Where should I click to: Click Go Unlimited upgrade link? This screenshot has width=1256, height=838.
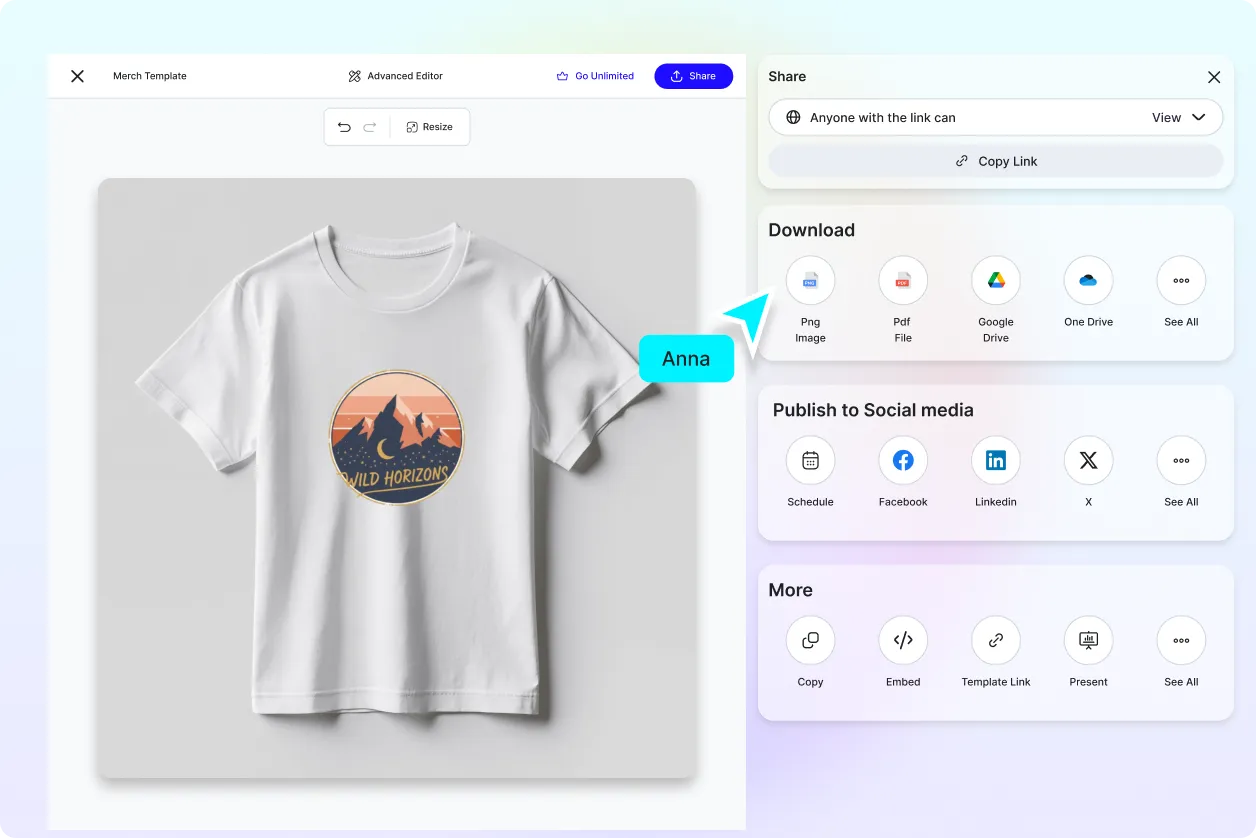(x=595, y=76)
